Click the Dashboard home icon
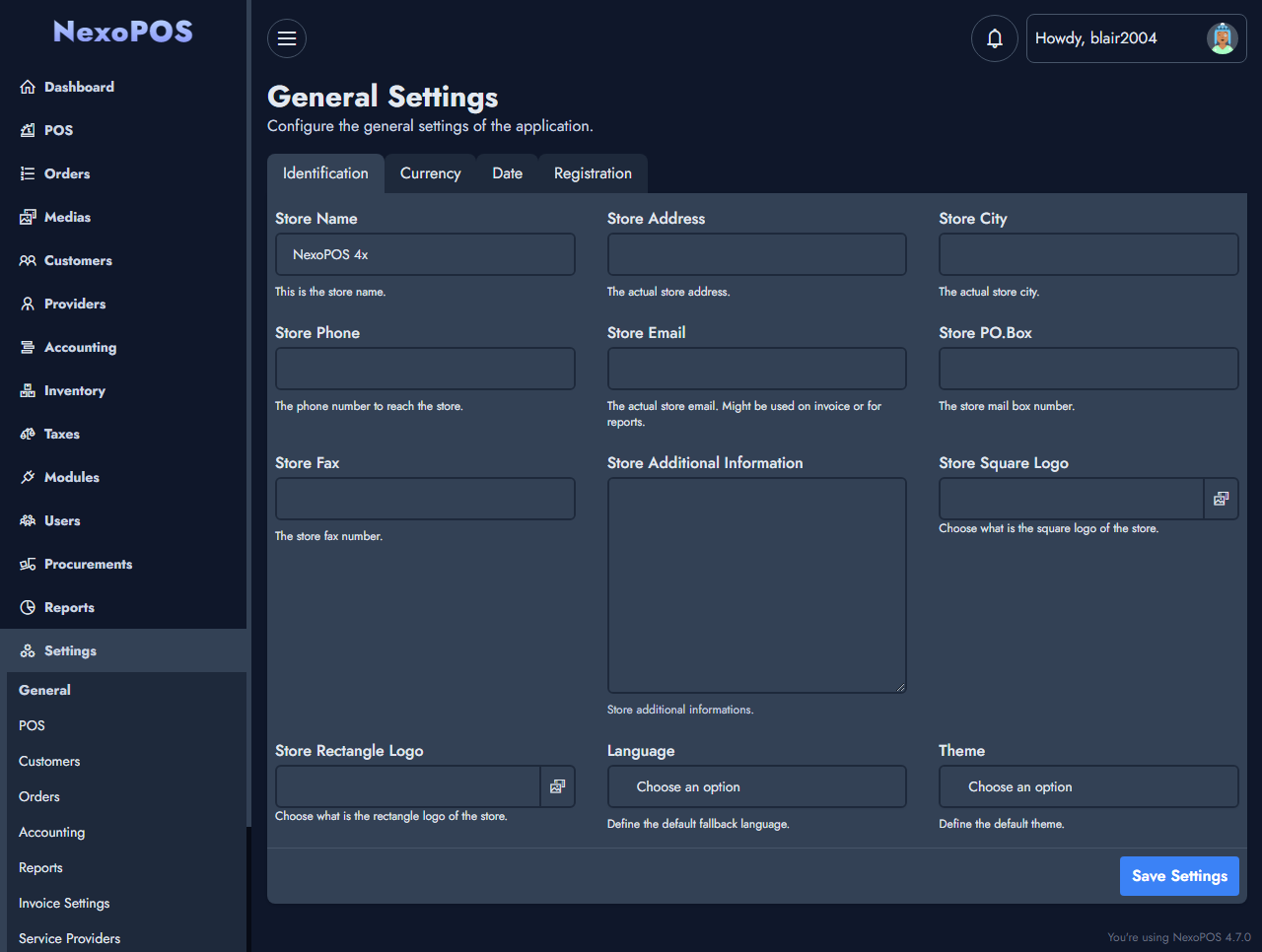The image size is (1262, 952). [28, 87]
